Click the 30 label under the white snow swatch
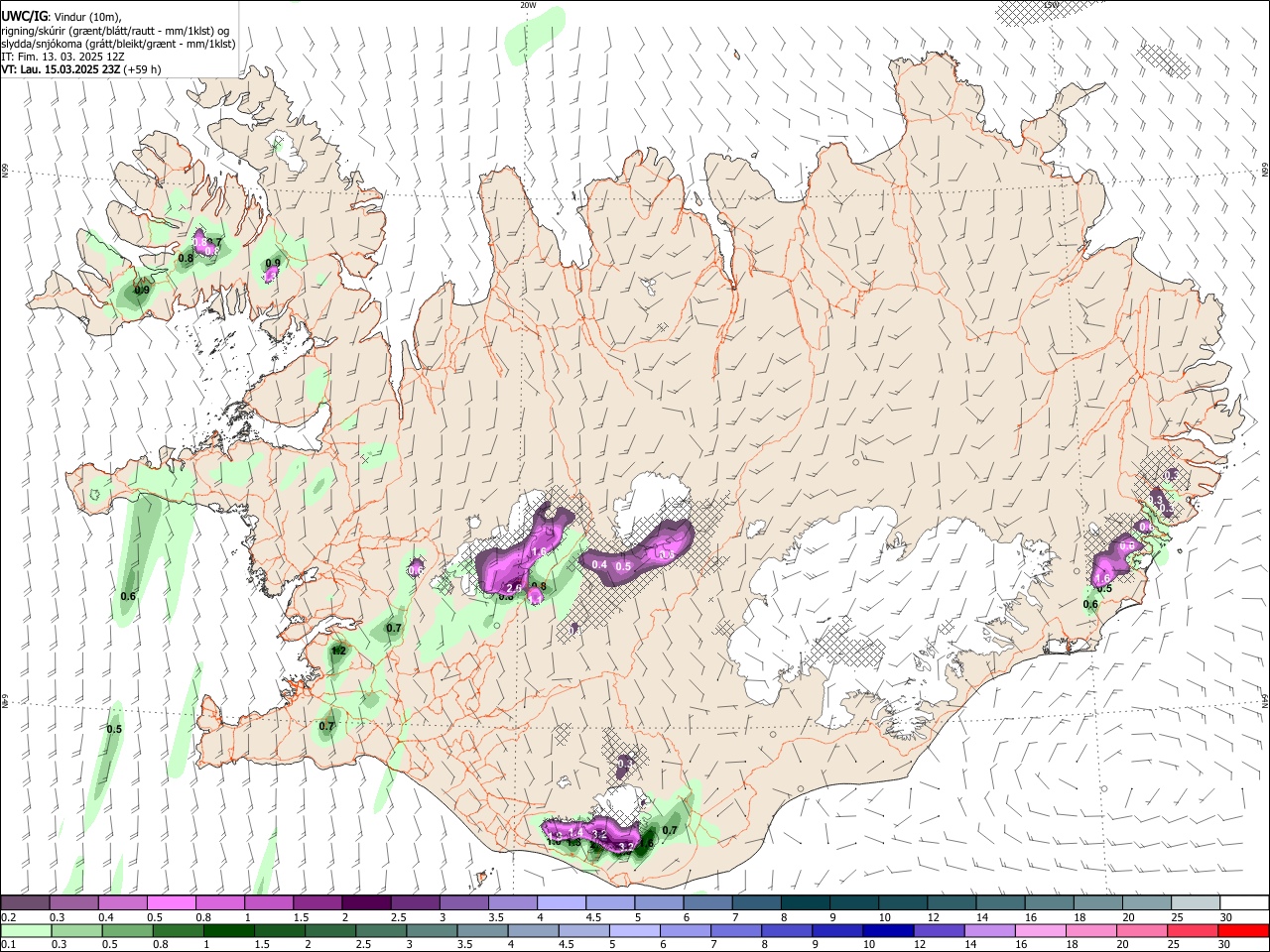Viewport: 1270px width, 952px height. tap(1225, 917)
